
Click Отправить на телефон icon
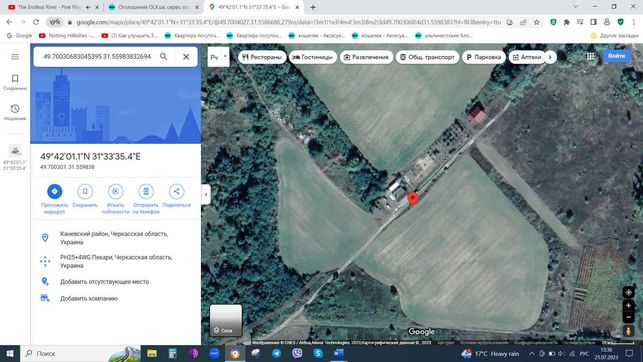coord(146,191)
